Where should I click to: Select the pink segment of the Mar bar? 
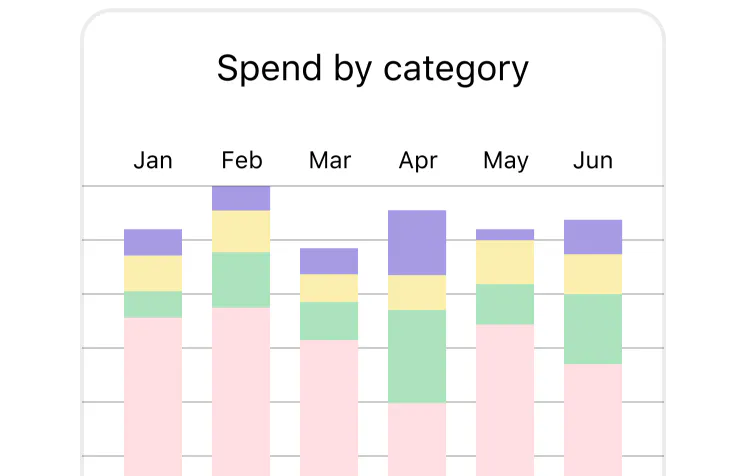329,407
